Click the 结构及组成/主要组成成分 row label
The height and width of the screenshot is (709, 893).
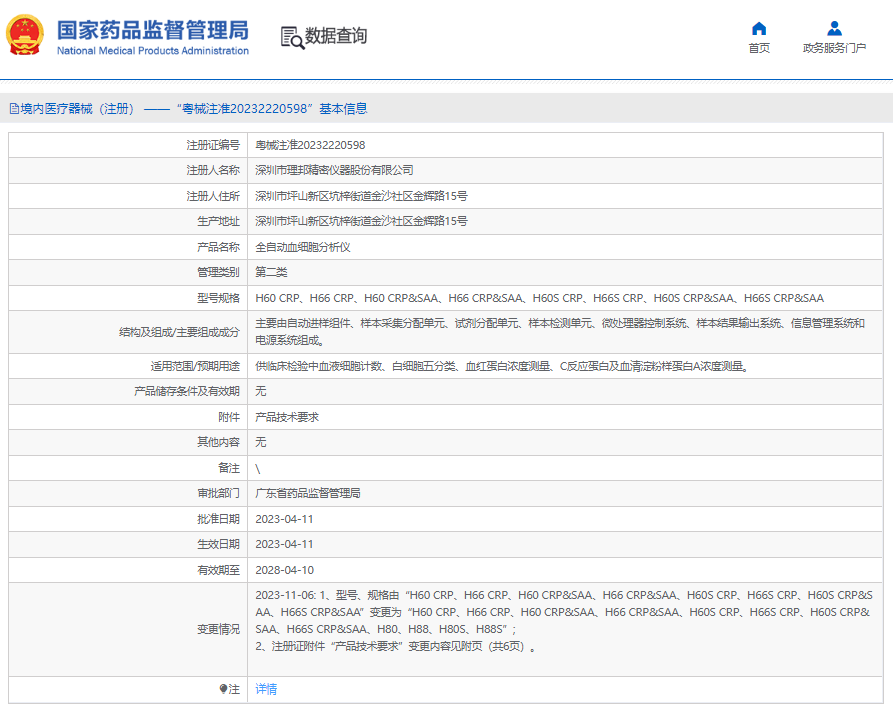pos(179,332)
